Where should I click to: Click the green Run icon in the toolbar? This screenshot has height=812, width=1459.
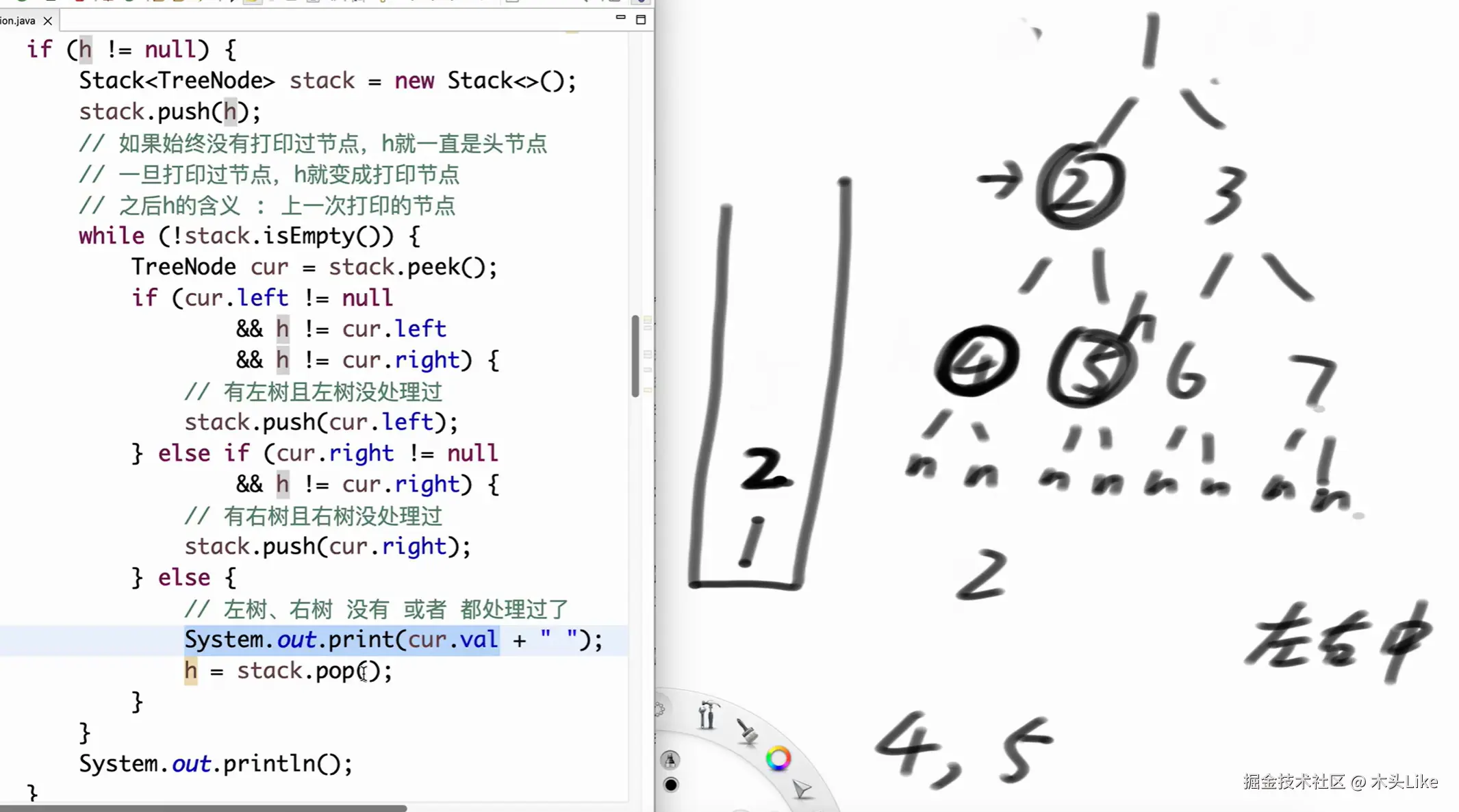click(x=130, y=3)
